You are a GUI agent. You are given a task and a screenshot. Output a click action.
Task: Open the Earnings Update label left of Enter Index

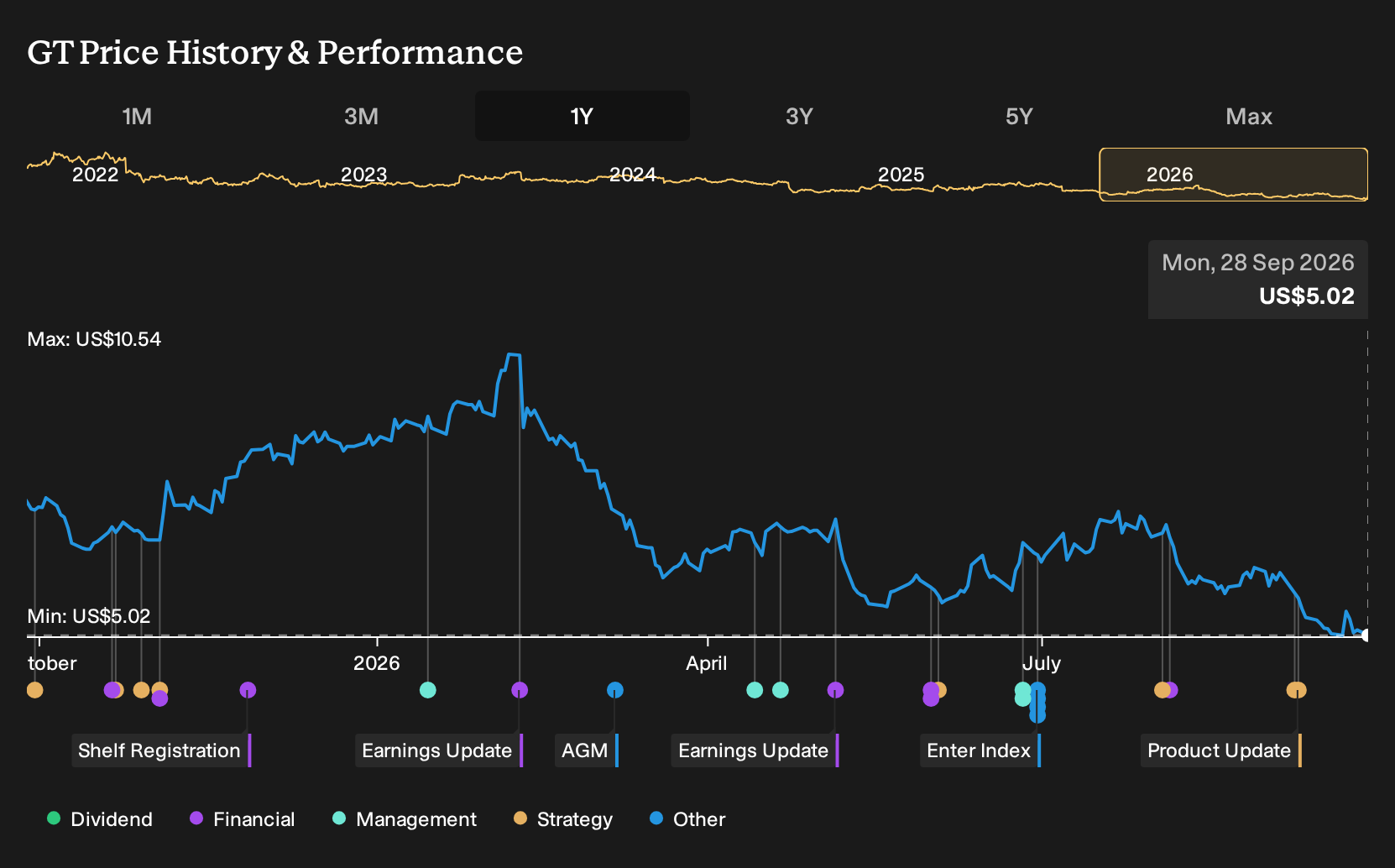click(x=755, y=750)
